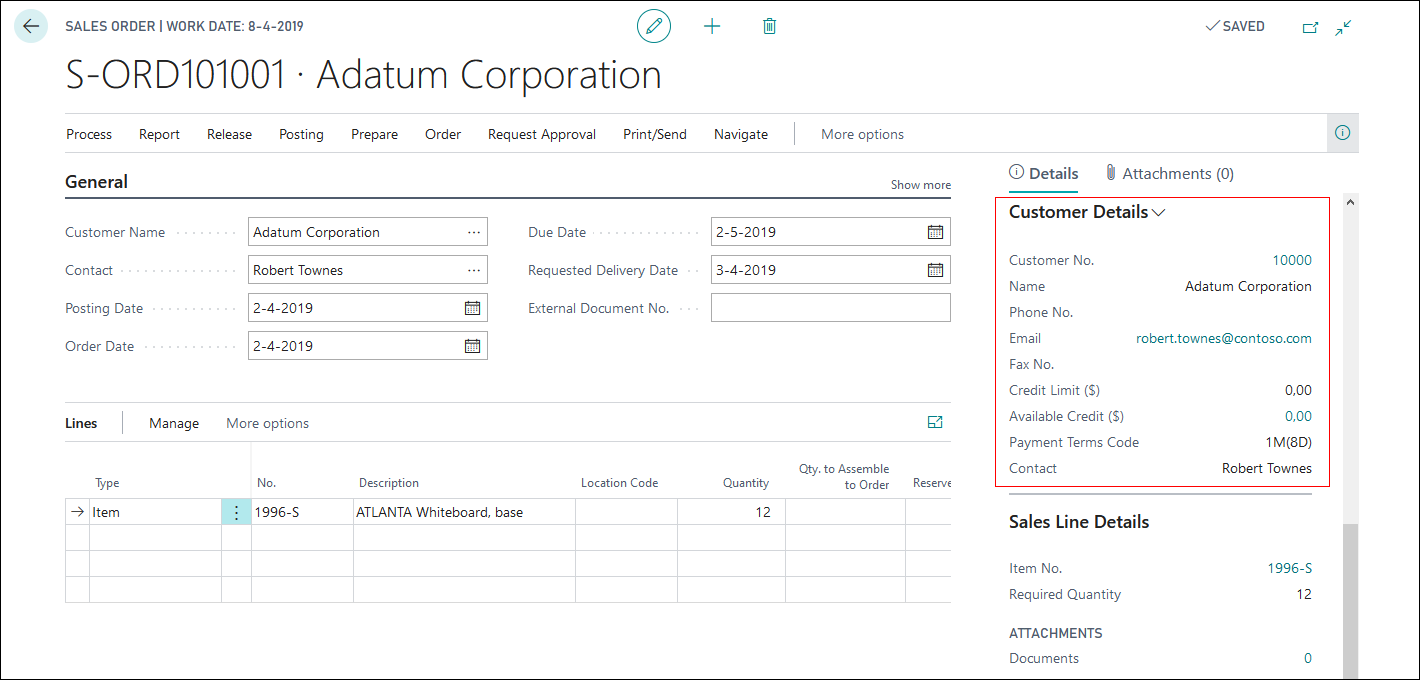Open item 1996-S link in Sales Line Details
The image size is (1420, 680).
(x=1290, y=568)
